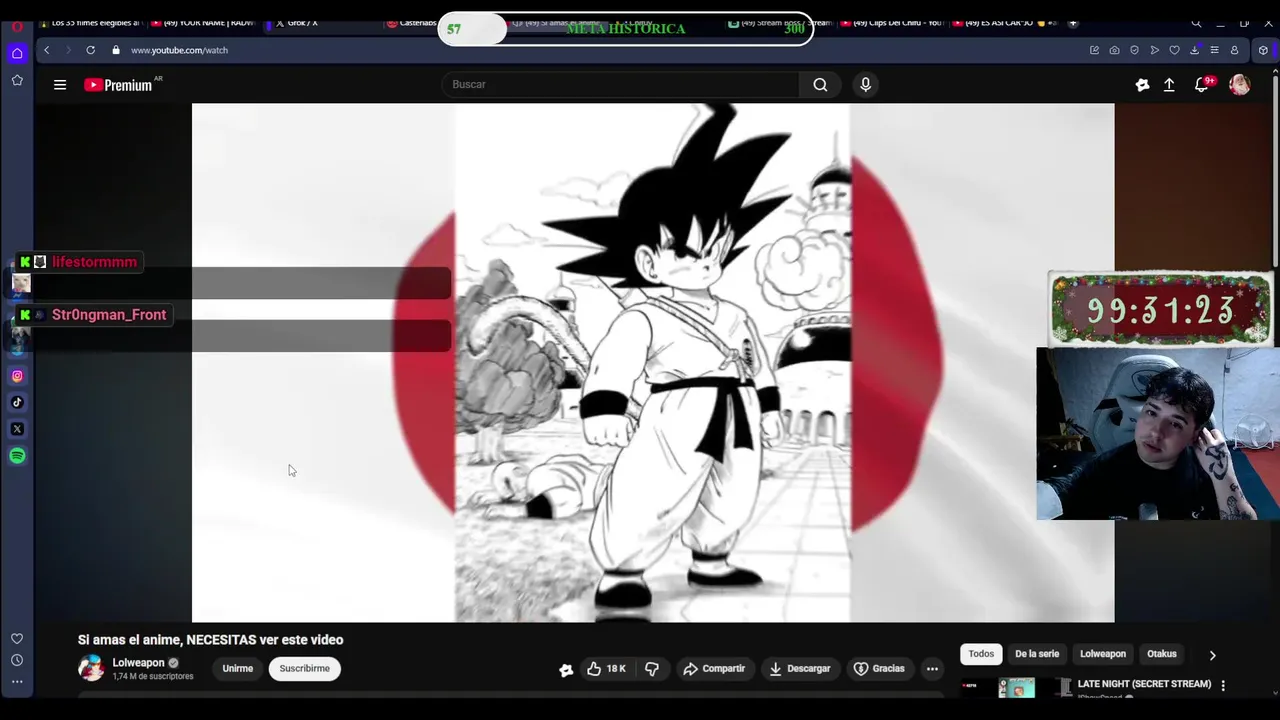Click the address bar heart bookmark icon
This screenshot has height=720, width=1280.
click(x=1174, y=50)
